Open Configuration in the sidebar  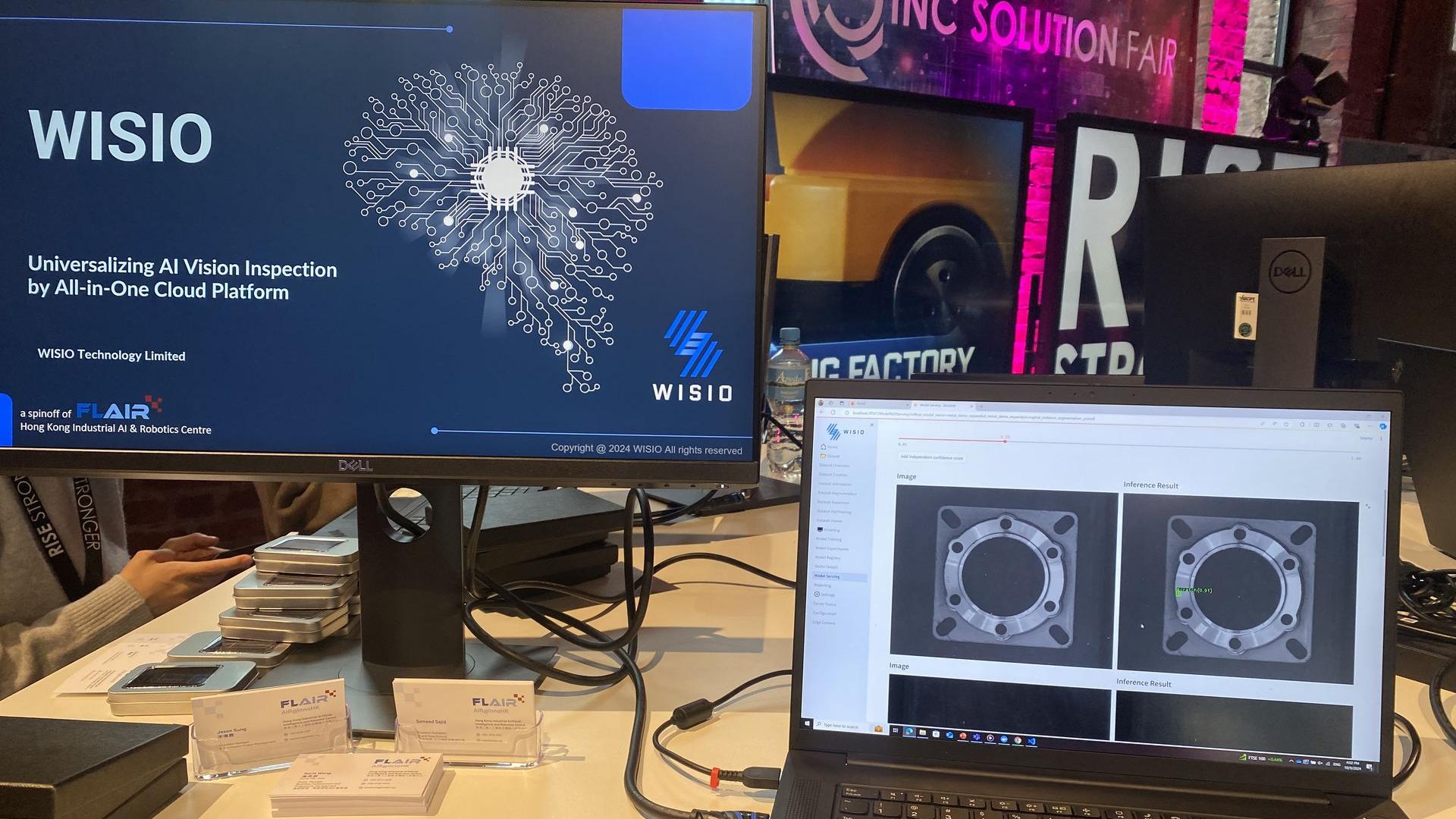pyautogui.click(x=825, y=613)
